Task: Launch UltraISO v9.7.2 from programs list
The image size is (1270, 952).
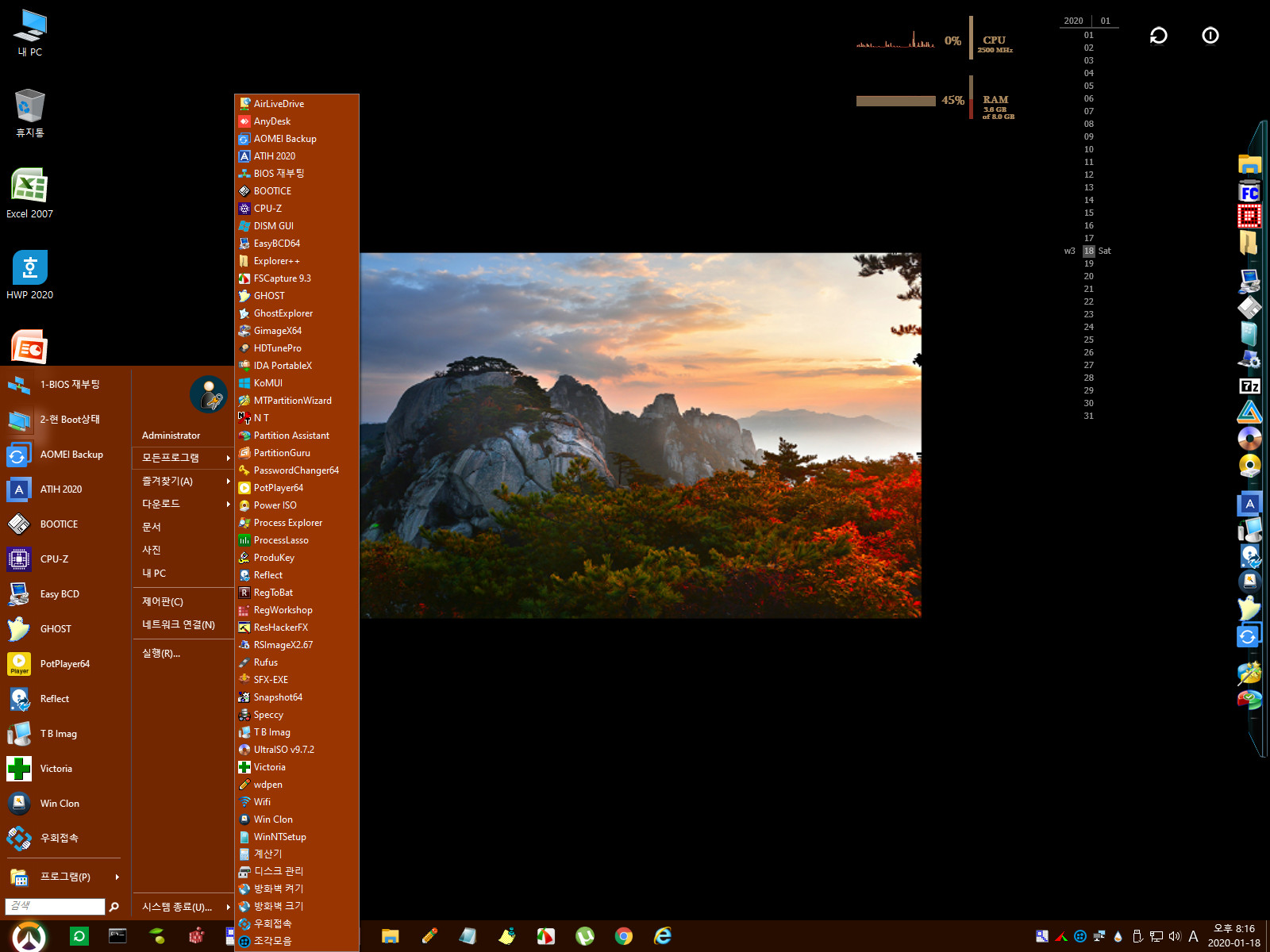Action: [x=297, y=750]
